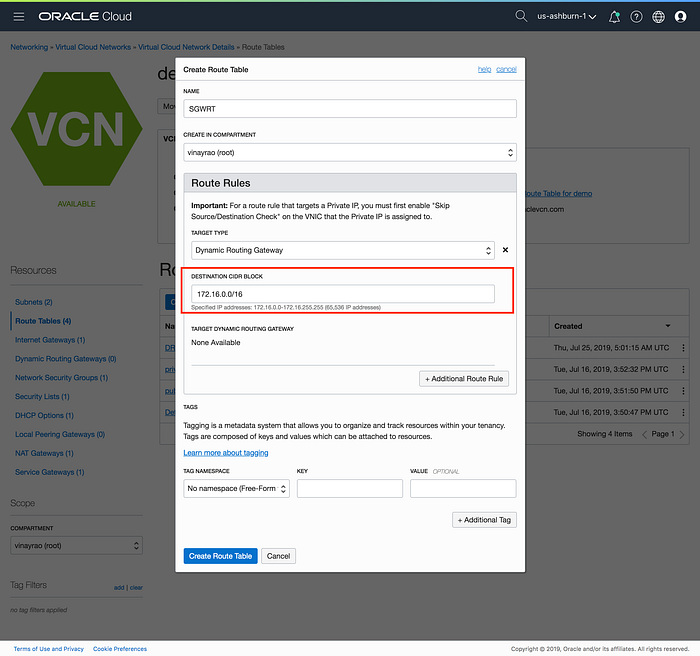
Task: Open the help link in dialog header
Action: (x=484, y=69)
